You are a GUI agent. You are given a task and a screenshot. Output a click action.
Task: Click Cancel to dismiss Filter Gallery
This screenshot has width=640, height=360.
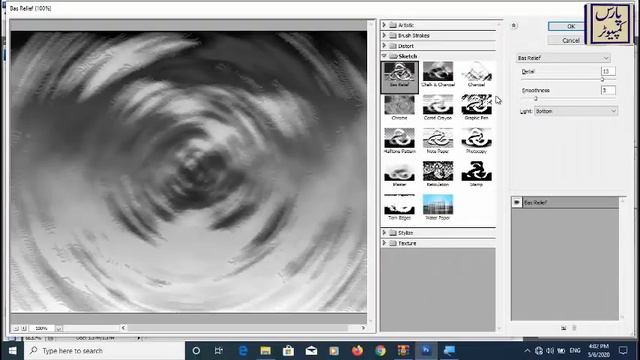tap(570, 40)
